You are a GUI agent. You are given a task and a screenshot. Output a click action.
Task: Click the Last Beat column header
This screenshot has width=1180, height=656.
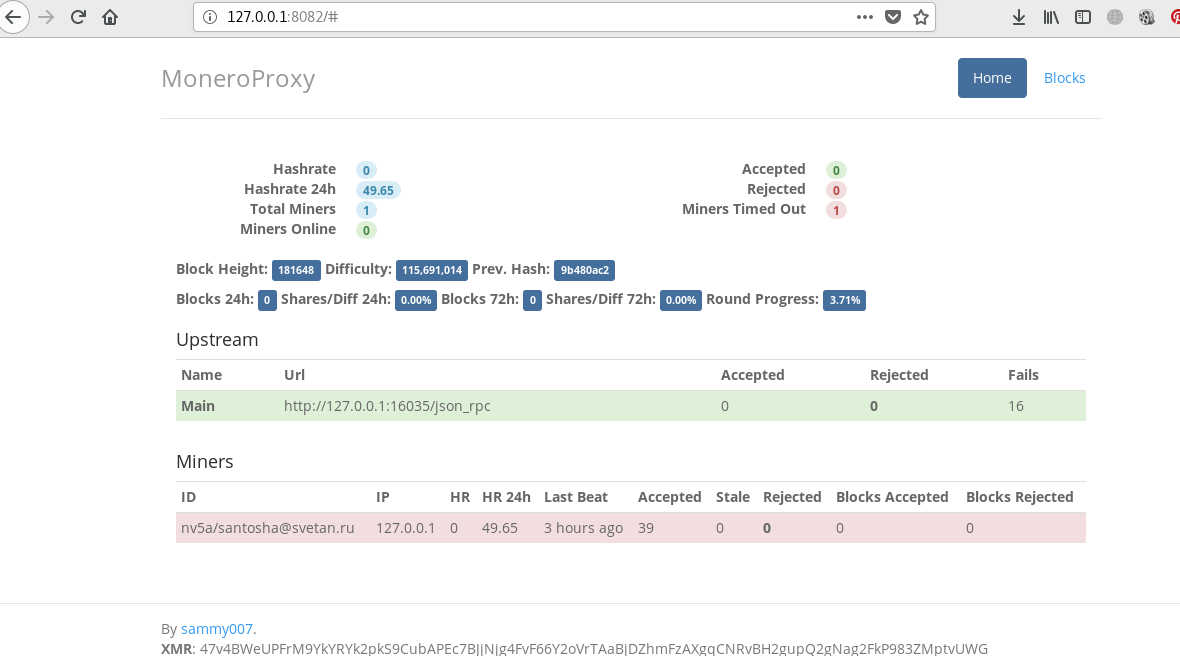(576, 497)
